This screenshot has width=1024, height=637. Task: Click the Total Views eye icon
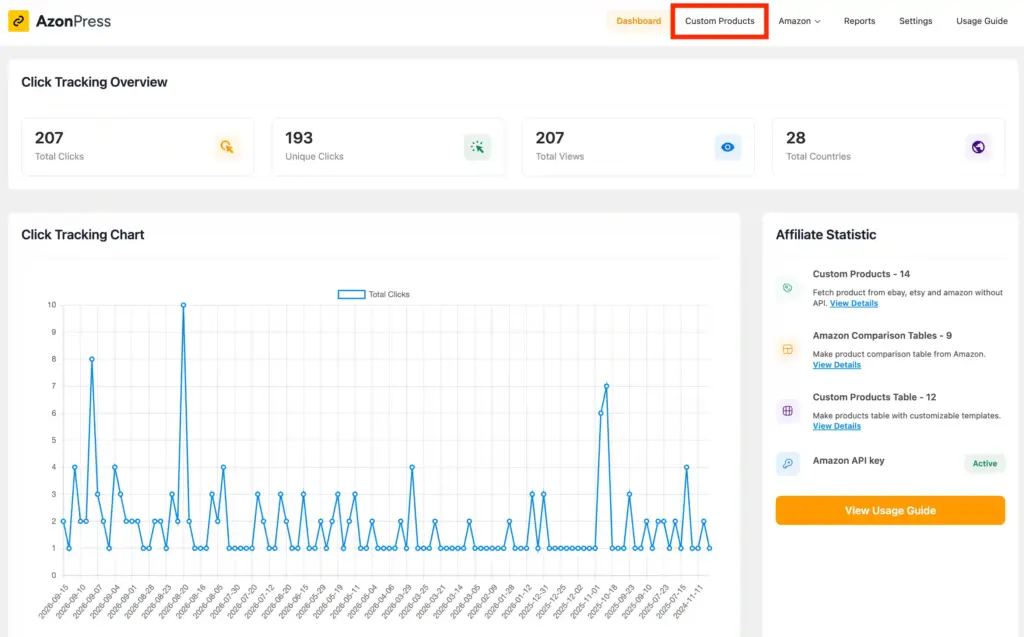[x=728, y=147]
